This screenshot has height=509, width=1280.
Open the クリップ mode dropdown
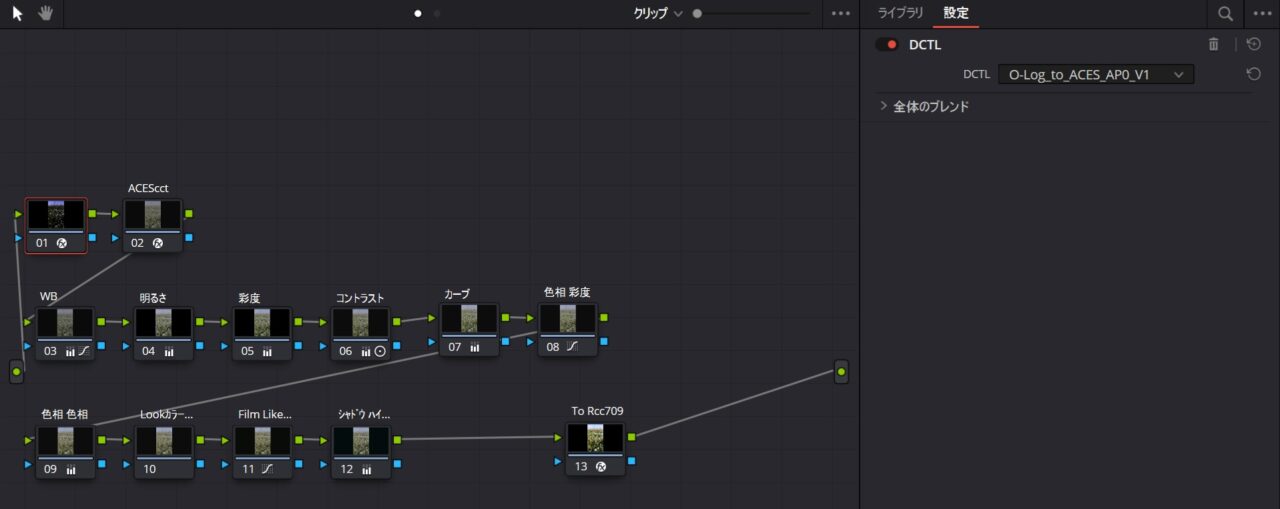tap(658, 14)
